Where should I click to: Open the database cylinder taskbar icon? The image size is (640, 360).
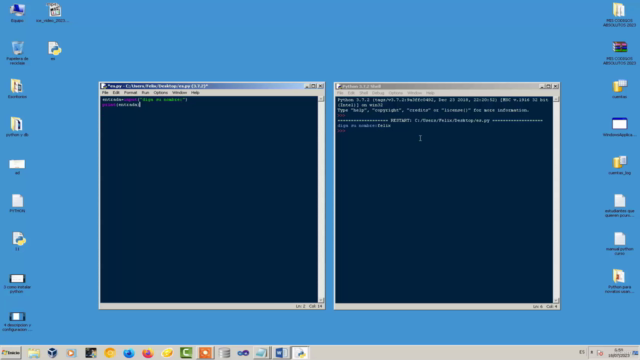(224, 353)
